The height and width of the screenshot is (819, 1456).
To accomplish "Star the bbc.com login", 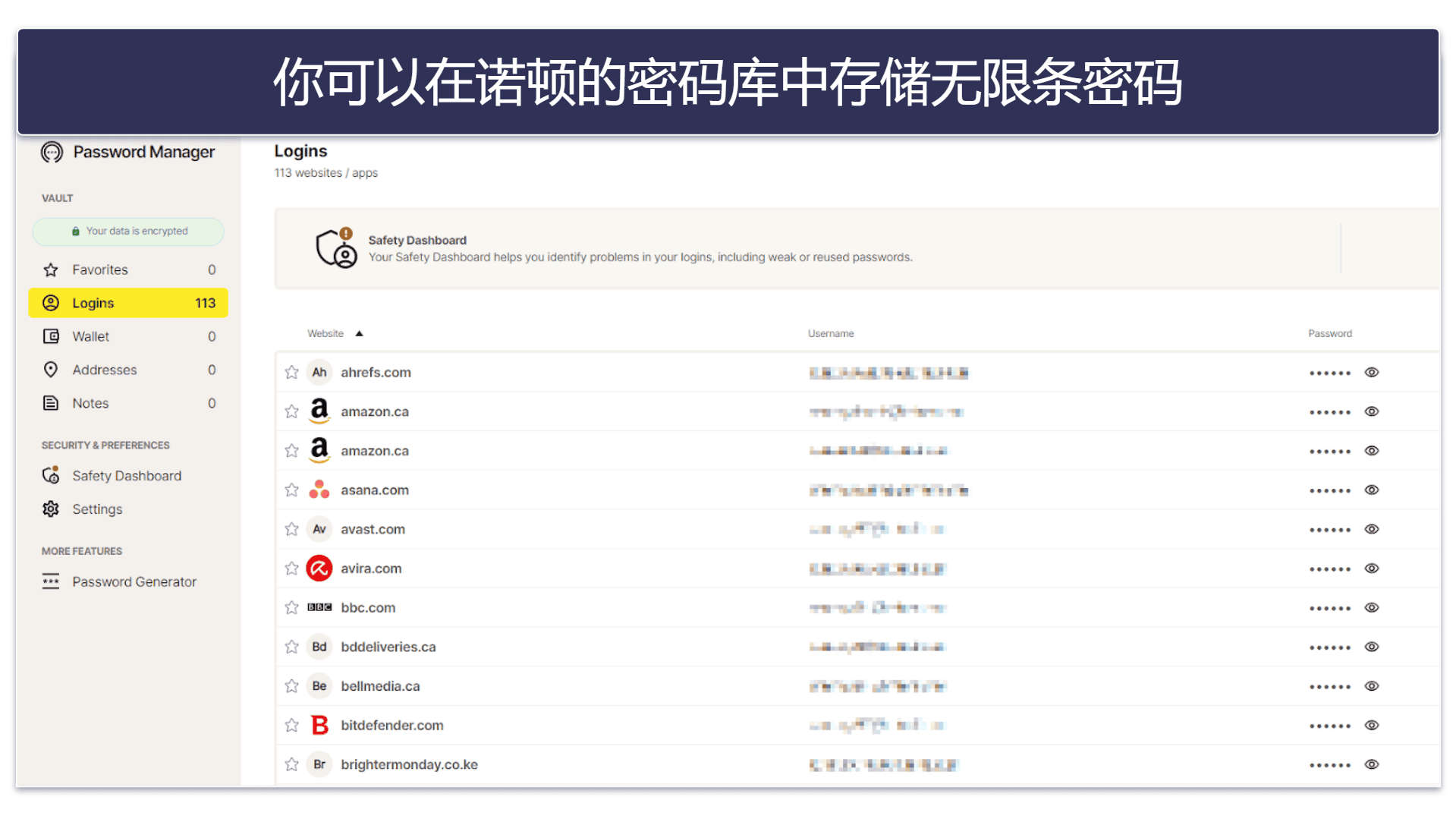I will click(x=291, y=608).
